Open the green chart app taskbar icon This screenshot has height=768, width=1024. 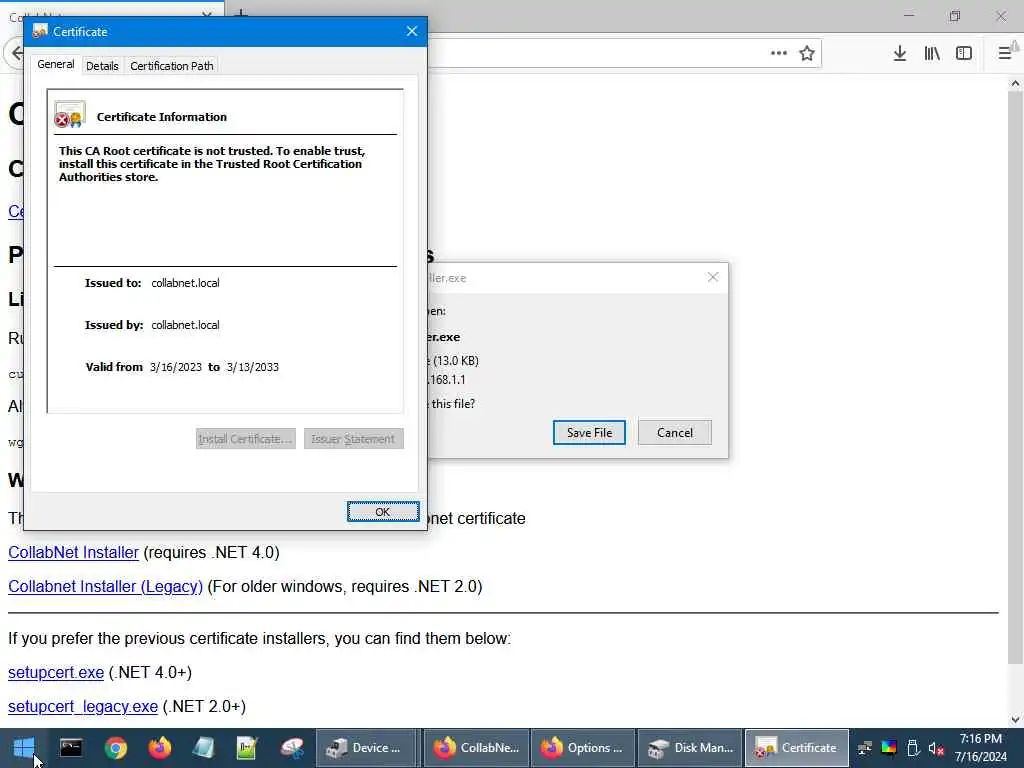coord(247,748)
